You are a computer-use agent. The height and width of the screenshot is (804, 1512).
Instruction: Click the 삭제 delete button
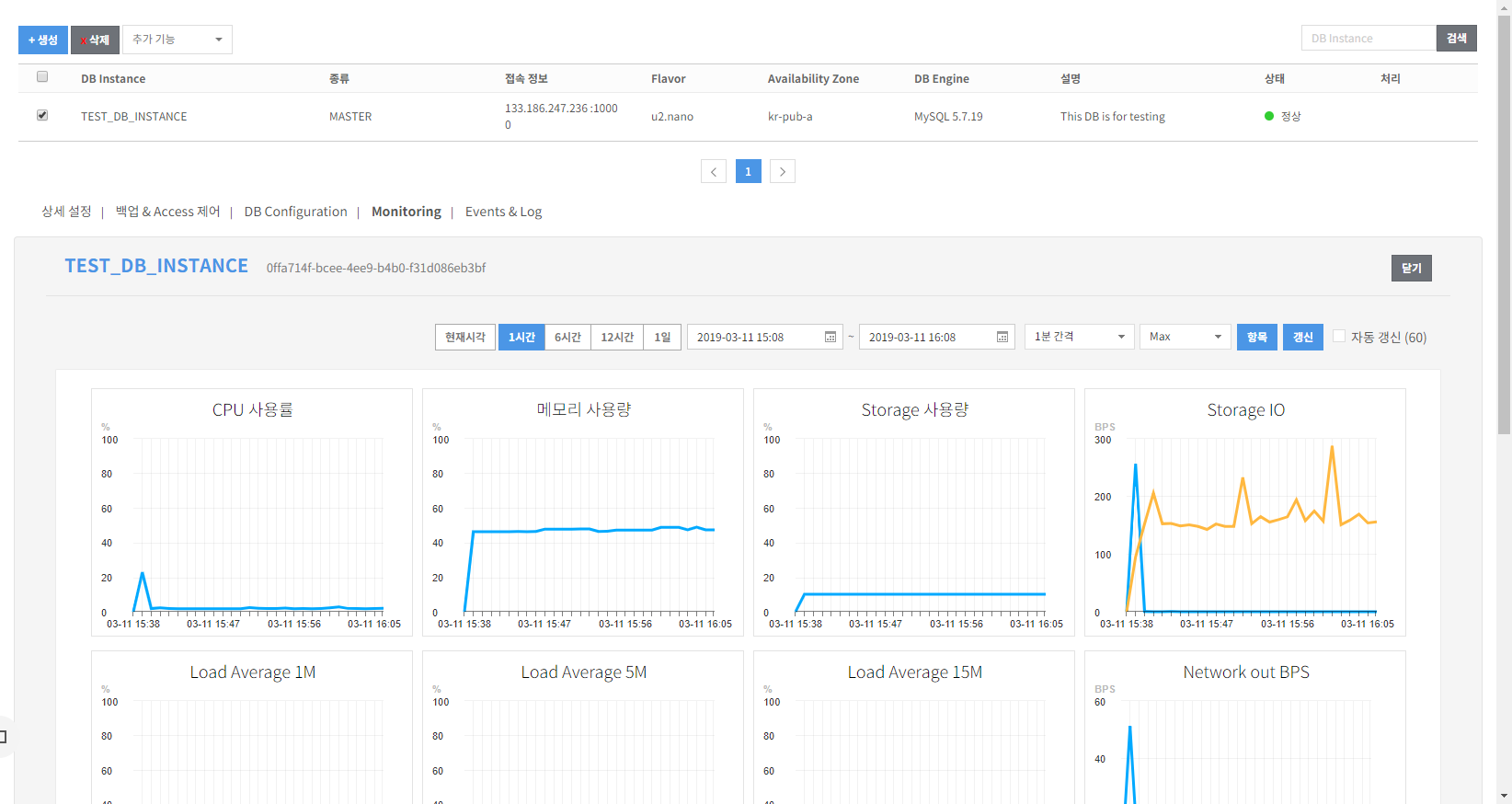96,40
